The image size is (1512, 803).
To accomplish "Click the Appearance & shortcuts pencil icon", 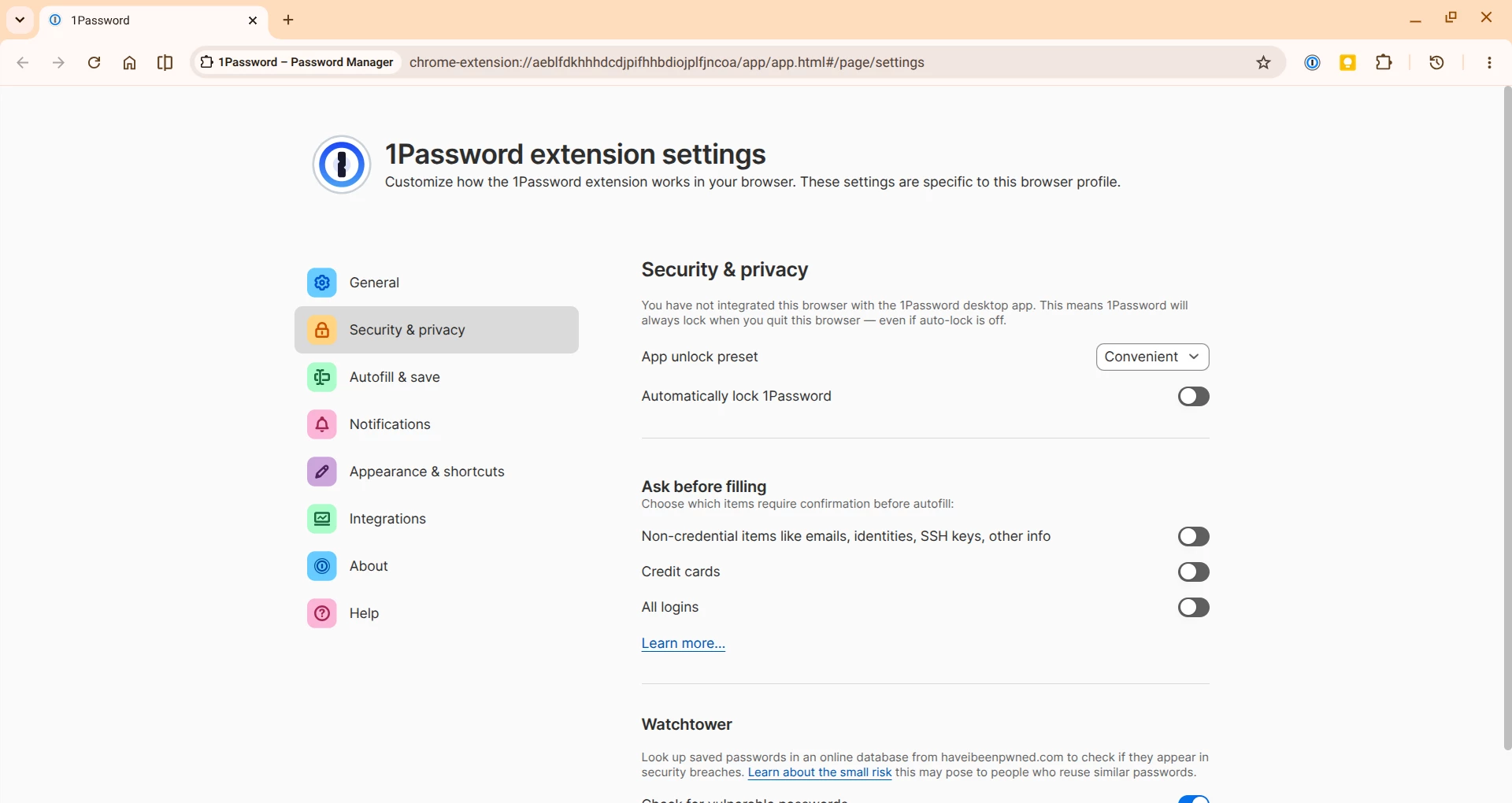I will [x=322, y=472].
